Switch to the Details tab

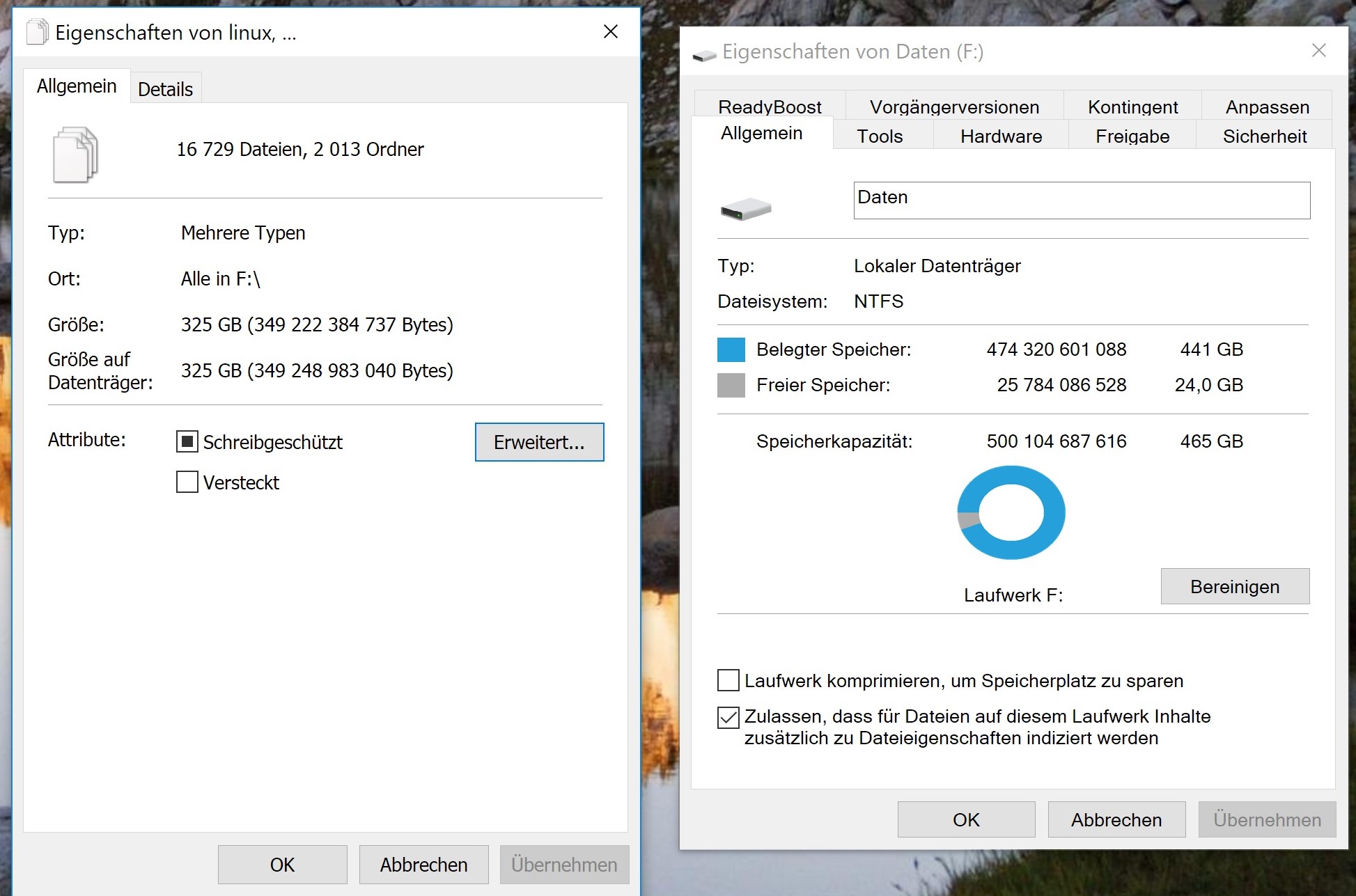165,89
